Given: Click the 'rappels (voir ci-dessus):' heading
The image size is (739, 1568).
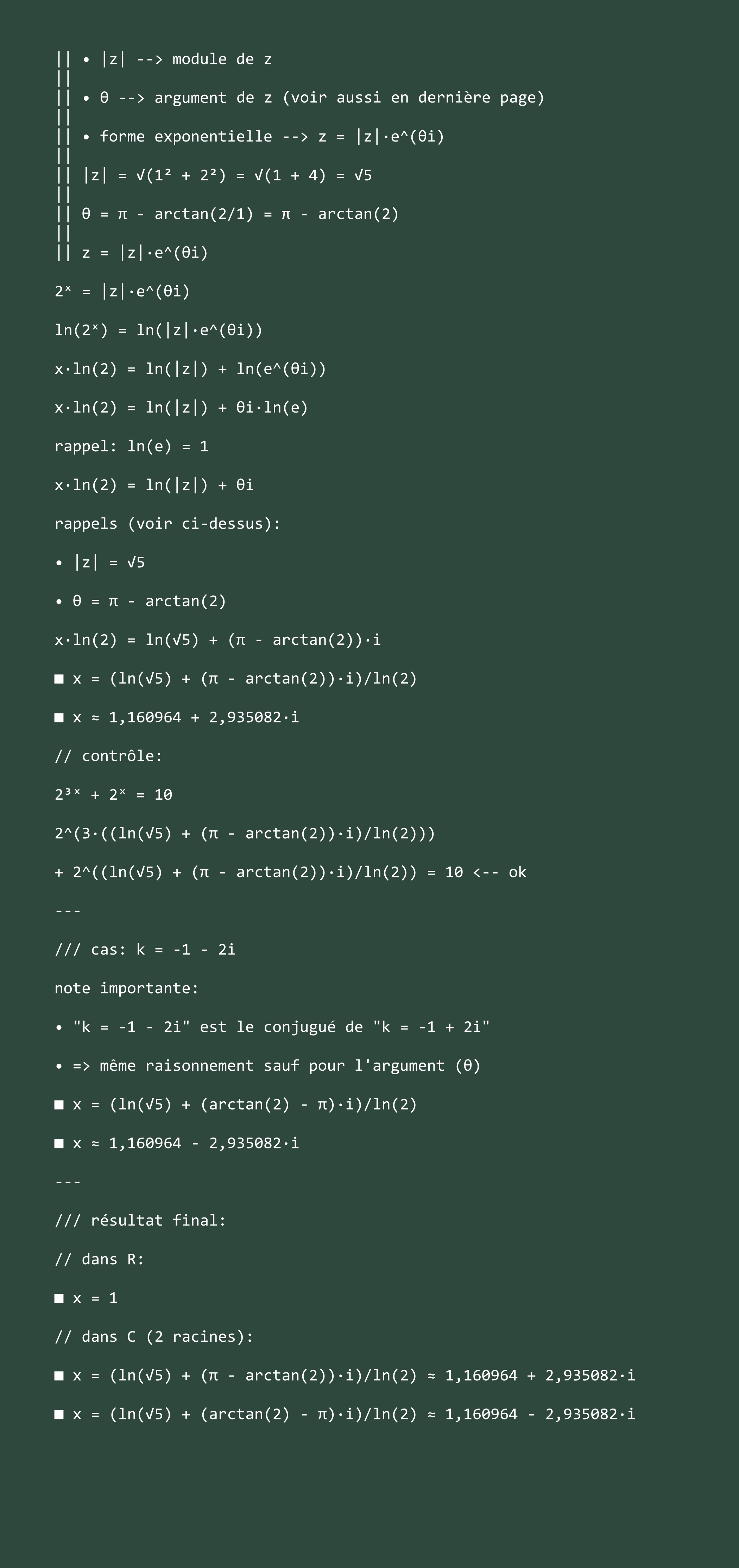Looking at the screenshot, I should pyautogui.click(x=168, y=523).
